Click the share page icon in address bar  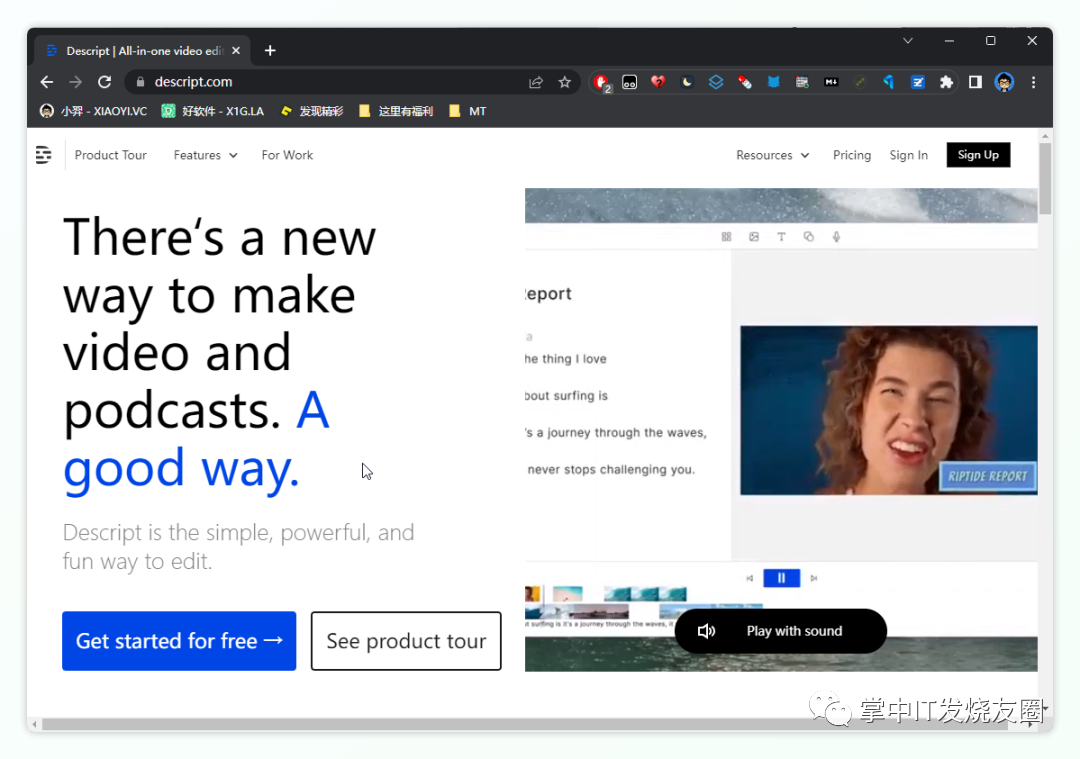click(x=536, y=82)
